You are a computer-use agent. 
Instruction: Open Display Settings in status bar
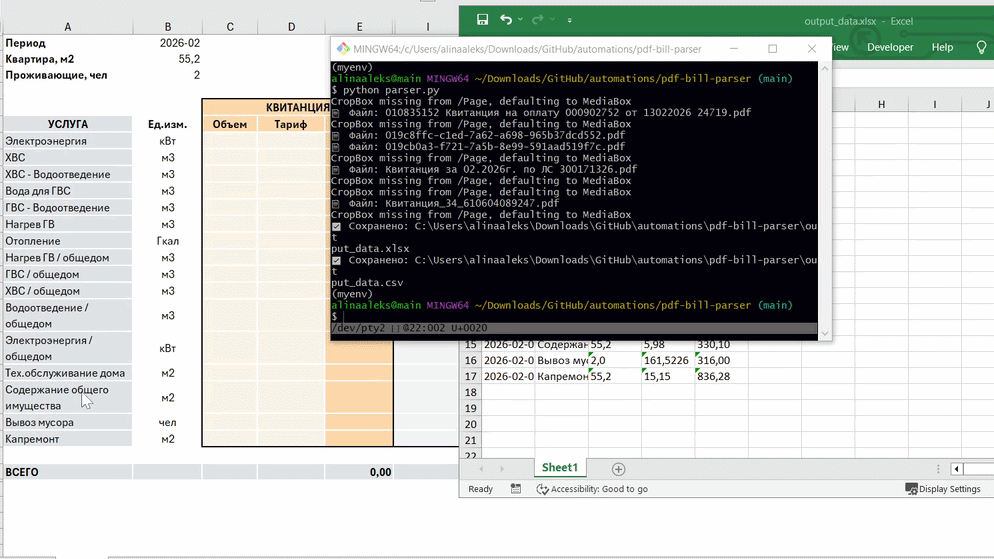pos(943,489)
